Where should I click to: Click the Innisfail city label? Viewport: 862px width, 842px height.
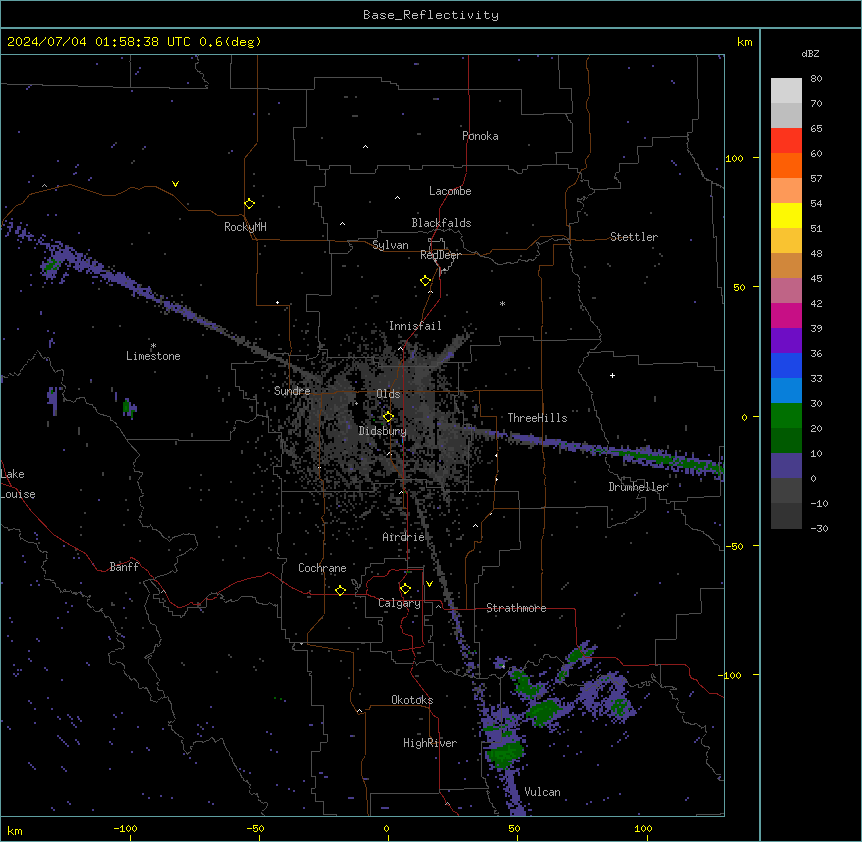point(415,326)
